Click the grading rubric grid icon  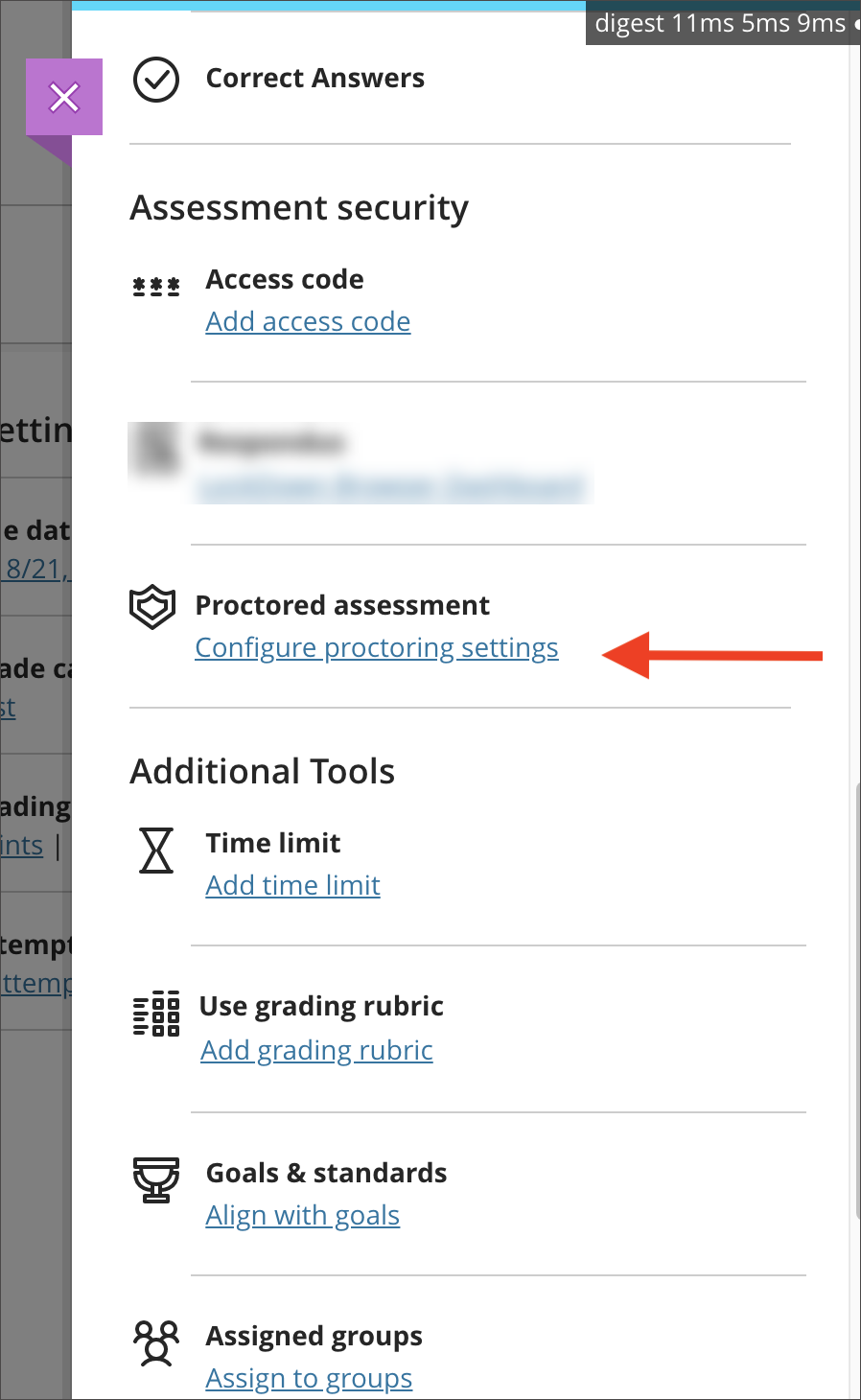click(x=156, y=1014)
